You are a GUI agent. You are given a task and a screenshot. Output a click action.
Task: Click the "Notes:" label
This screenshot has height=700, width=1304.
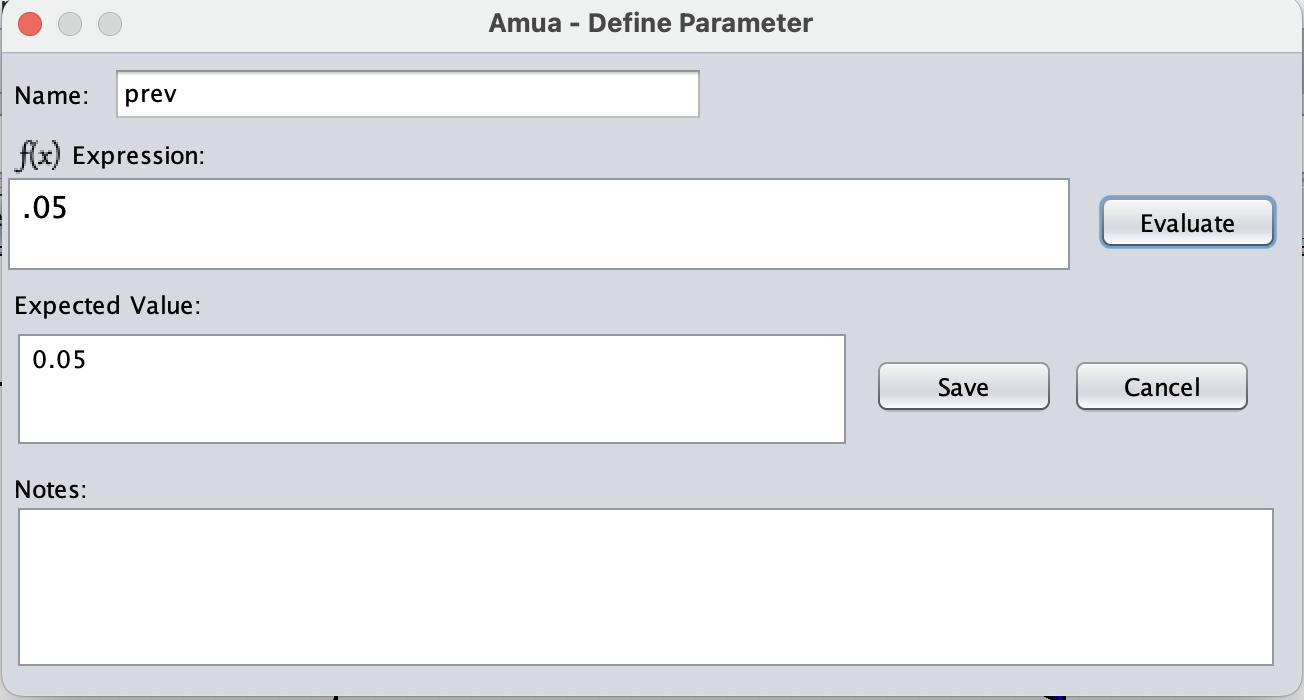point(52,490)
